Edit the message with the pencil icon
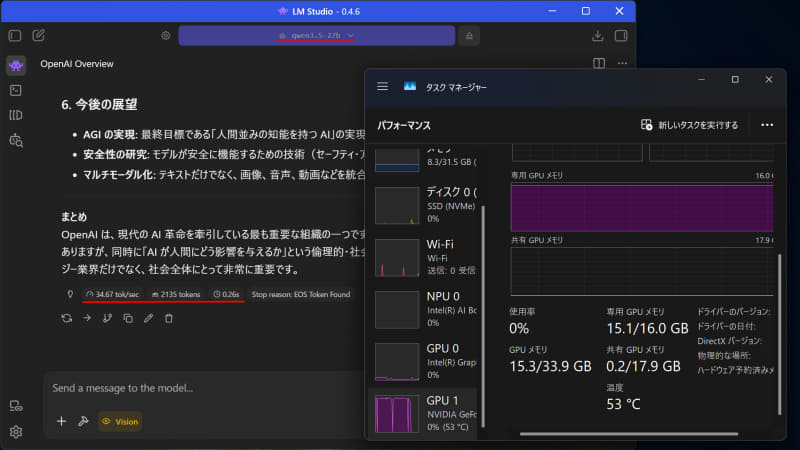 coord(148,318)
